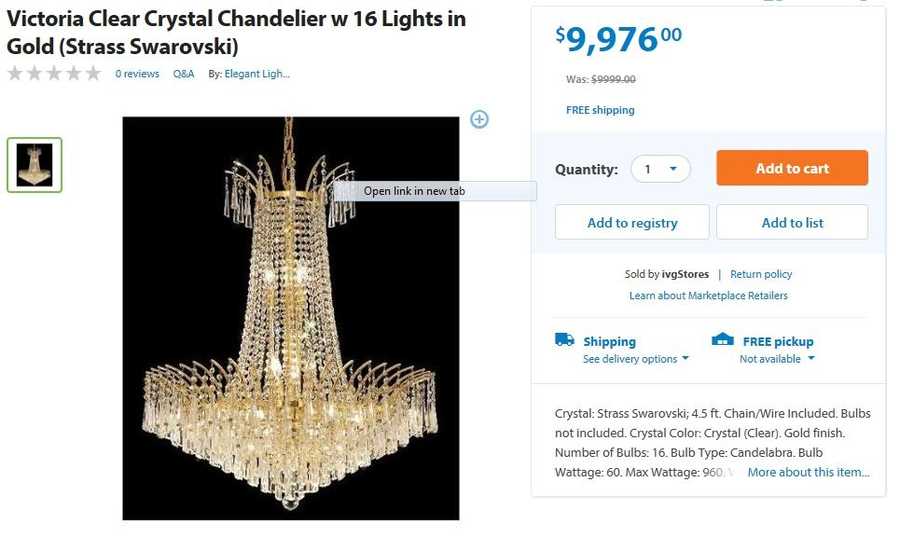Click 'More about this item...' link
Viewport: 900px width, 537px height.
click(808, 472)
